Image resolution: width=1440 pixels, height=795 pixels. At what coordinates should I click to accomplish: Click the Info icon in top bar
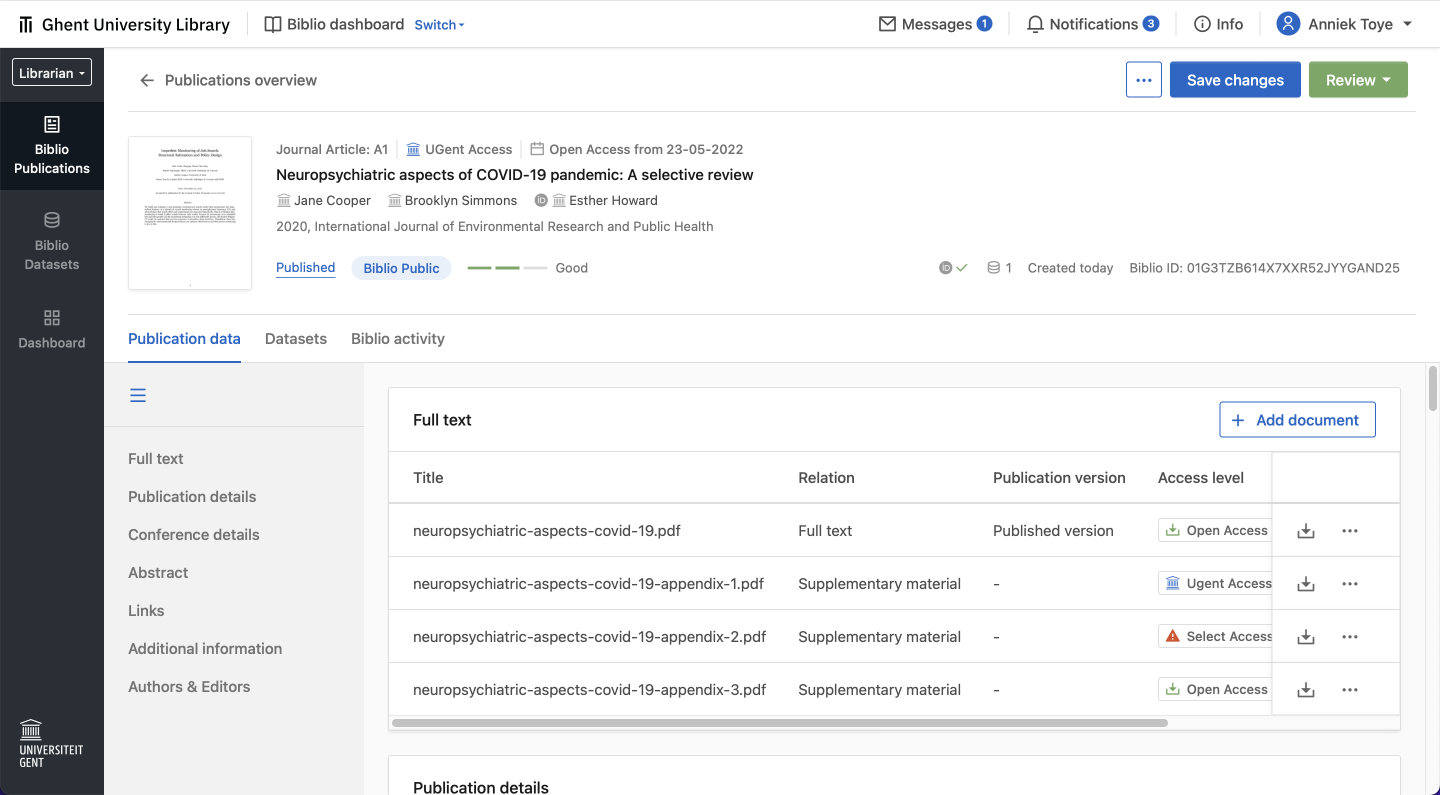1200,23
